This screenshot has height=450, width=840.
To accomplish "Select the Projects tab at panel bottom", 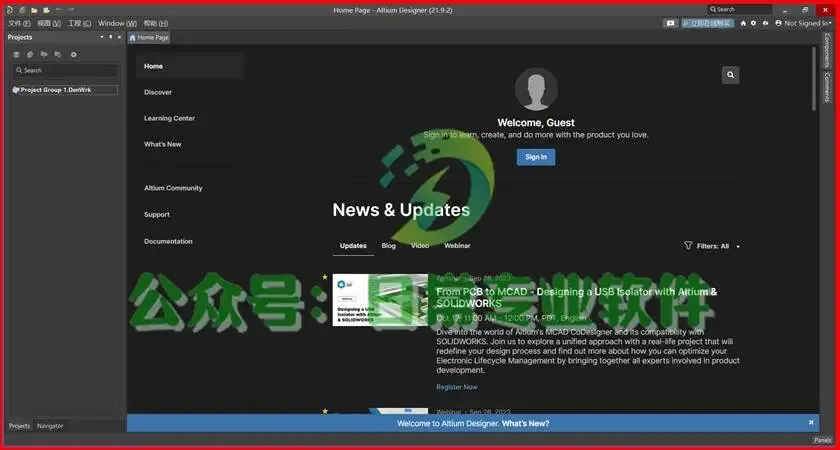I will pyautogui.click(x=19, y=426).
